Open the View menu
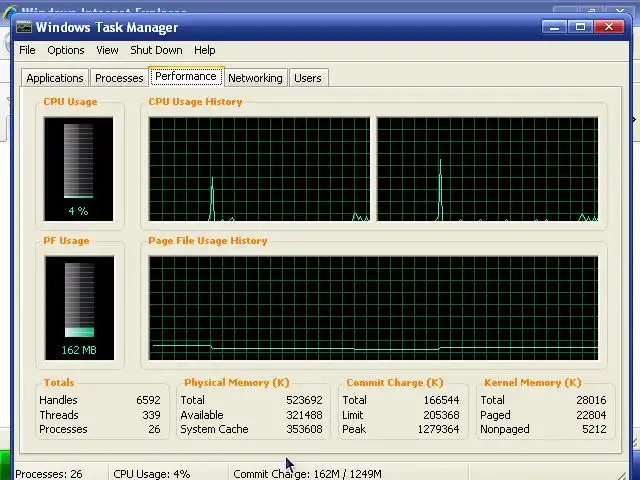The image size is (640, 480). click(107, 50)
